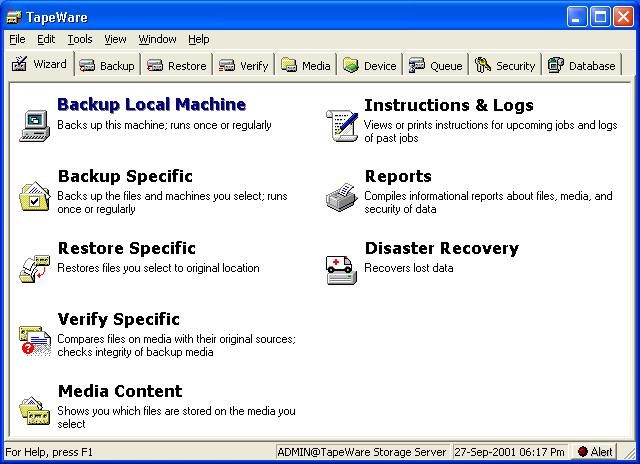
Task: Open the Device tab
Action: 369,66
